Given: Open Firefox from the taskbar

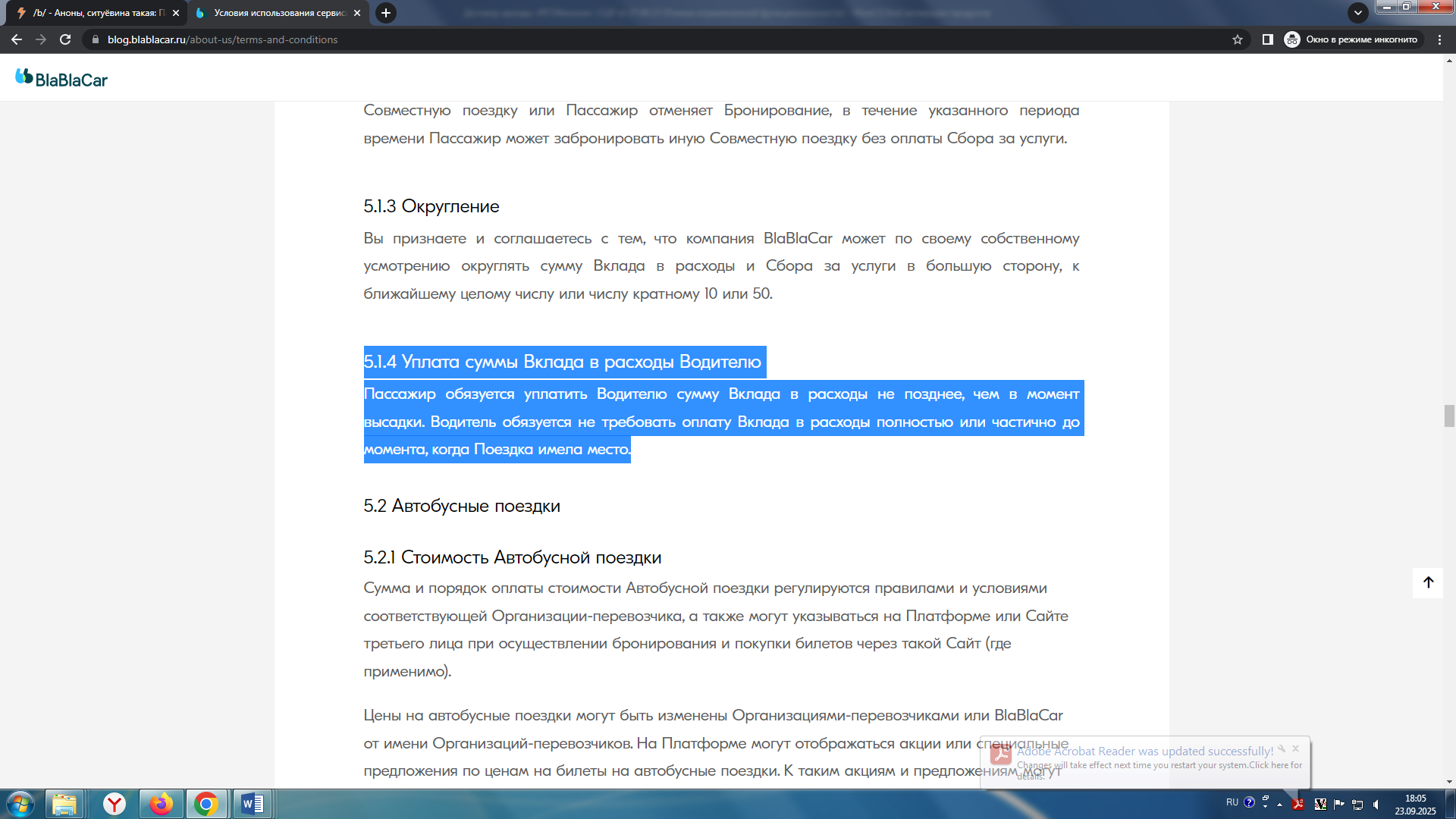Looking at the screenshot, I should tap(161, 804).
